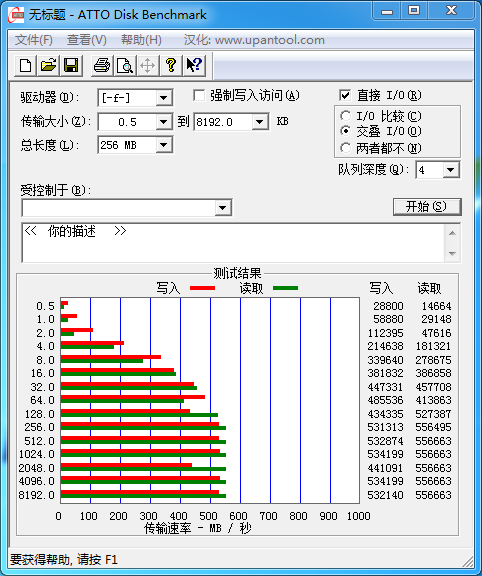482x576 pixels.
Task: Click the write value 339640
Action: [385, 360]
